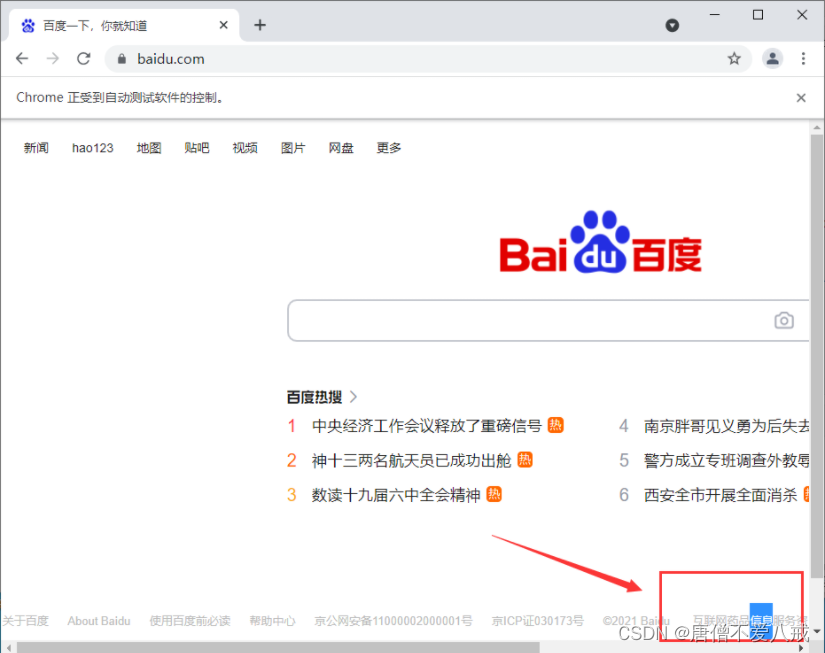Dismiss the automated test software infobar
The height and width of the screenshot is (653, 825).
click(801, 98)
